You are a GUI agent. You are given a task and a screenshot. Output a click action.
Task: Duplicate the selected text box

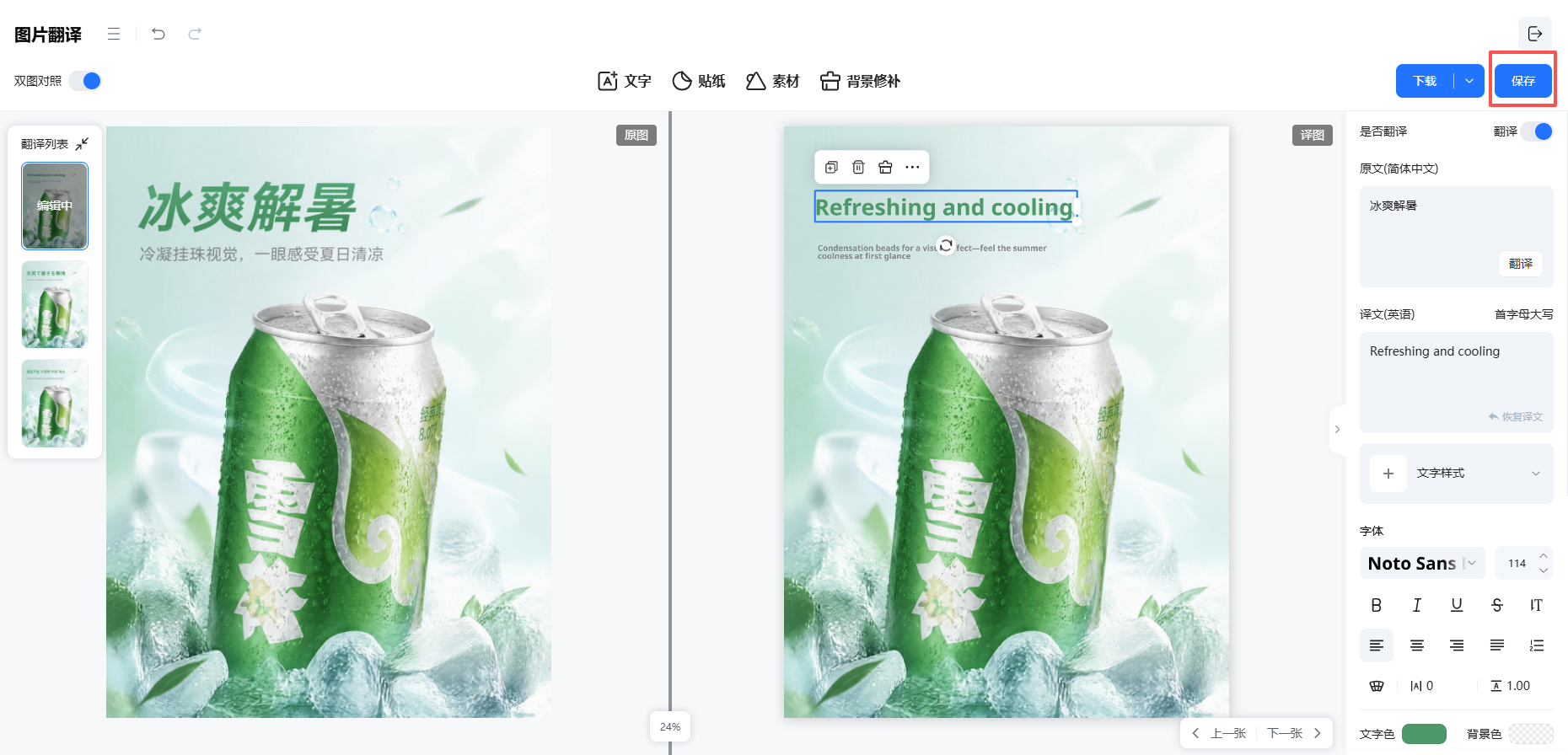point(831,167)
